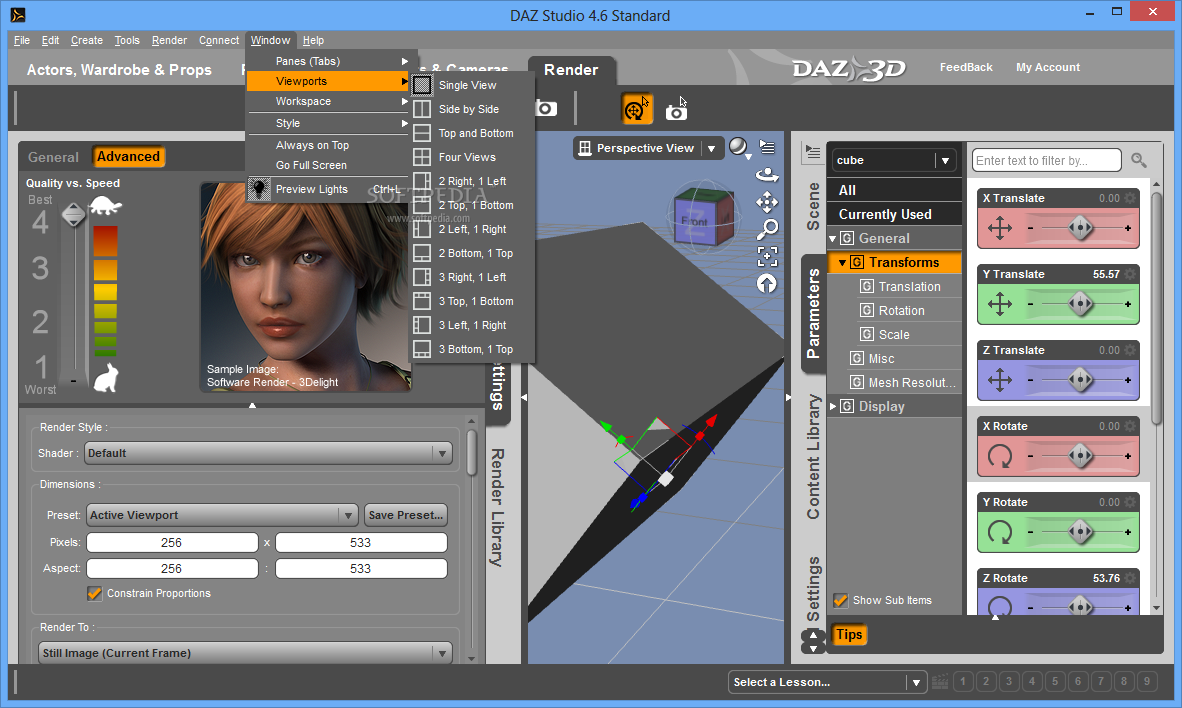Collapse the Transforms group

(843, 262)
